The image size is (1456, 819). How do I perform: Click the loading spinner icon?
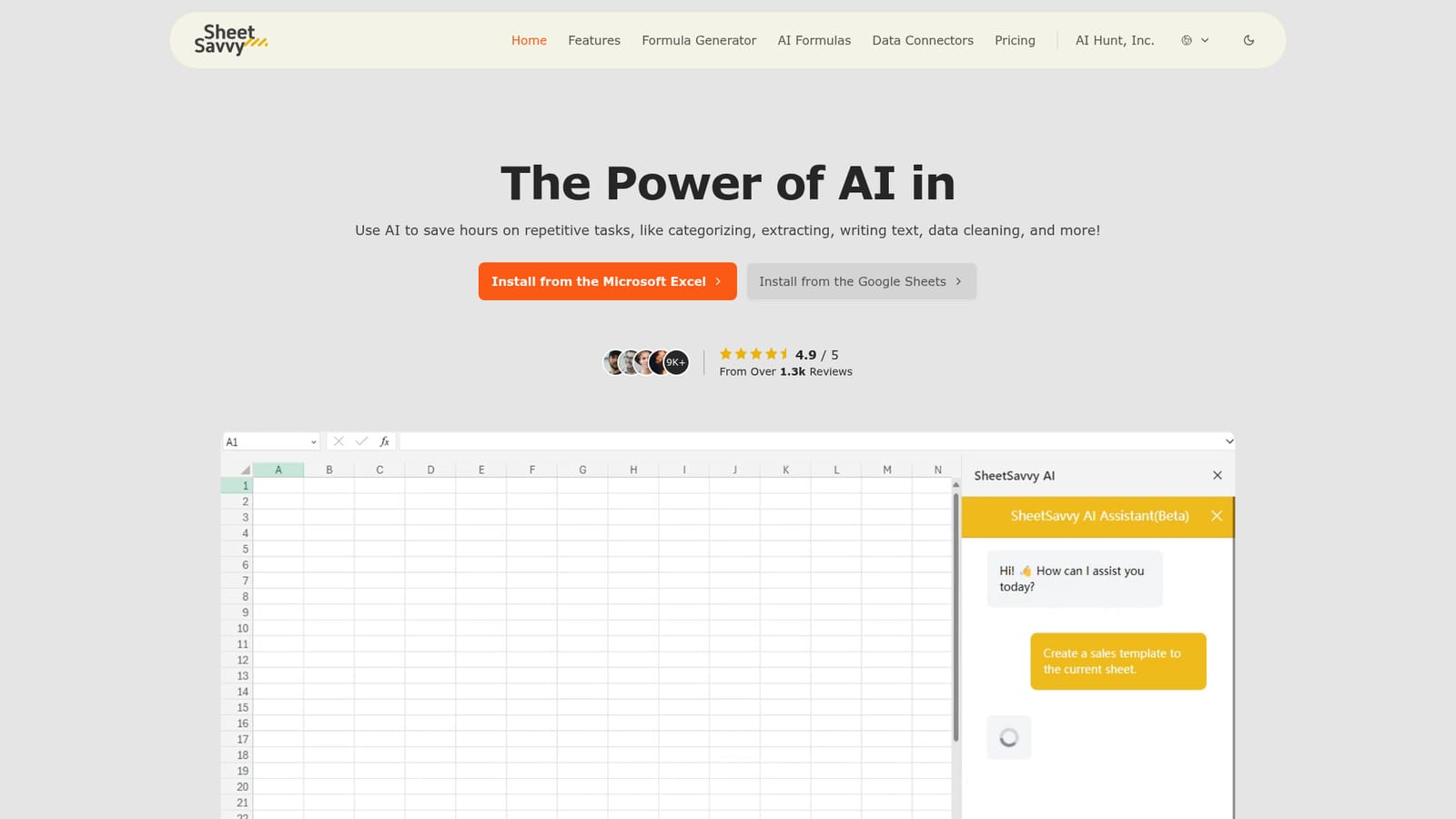coord(1009,737)
